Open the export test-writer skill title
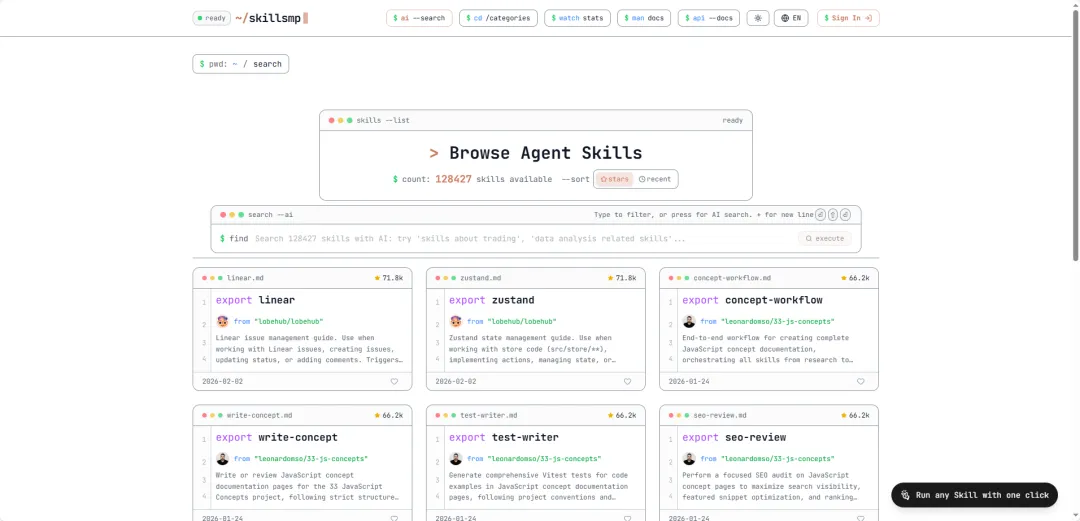The image size is (1080, 521). [x=503, y=438]
